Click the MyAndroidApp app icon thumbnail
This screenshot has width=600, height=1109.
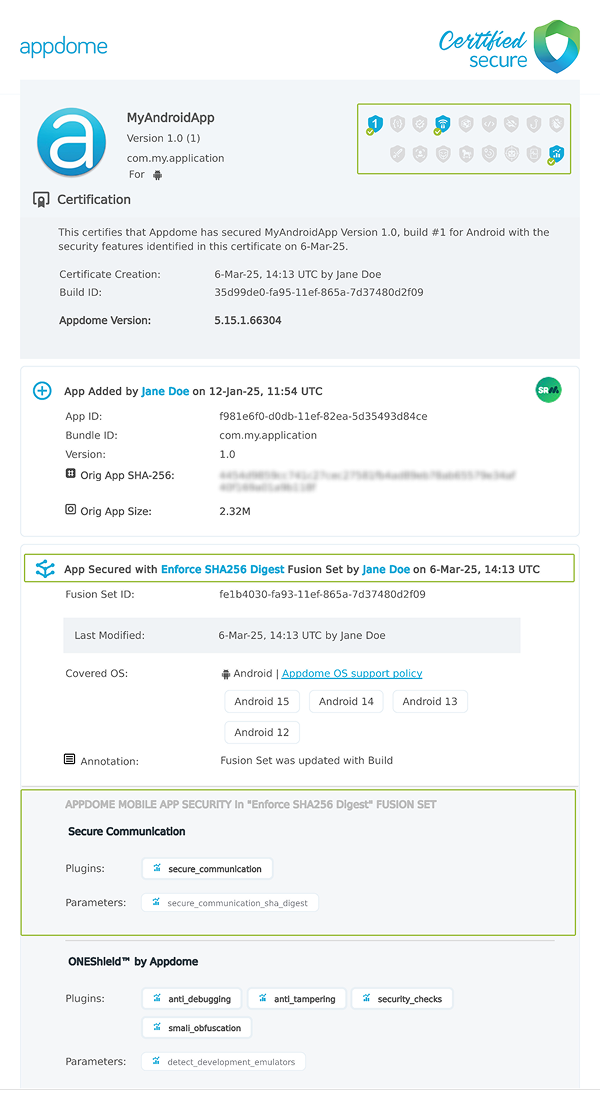(71, 142)
